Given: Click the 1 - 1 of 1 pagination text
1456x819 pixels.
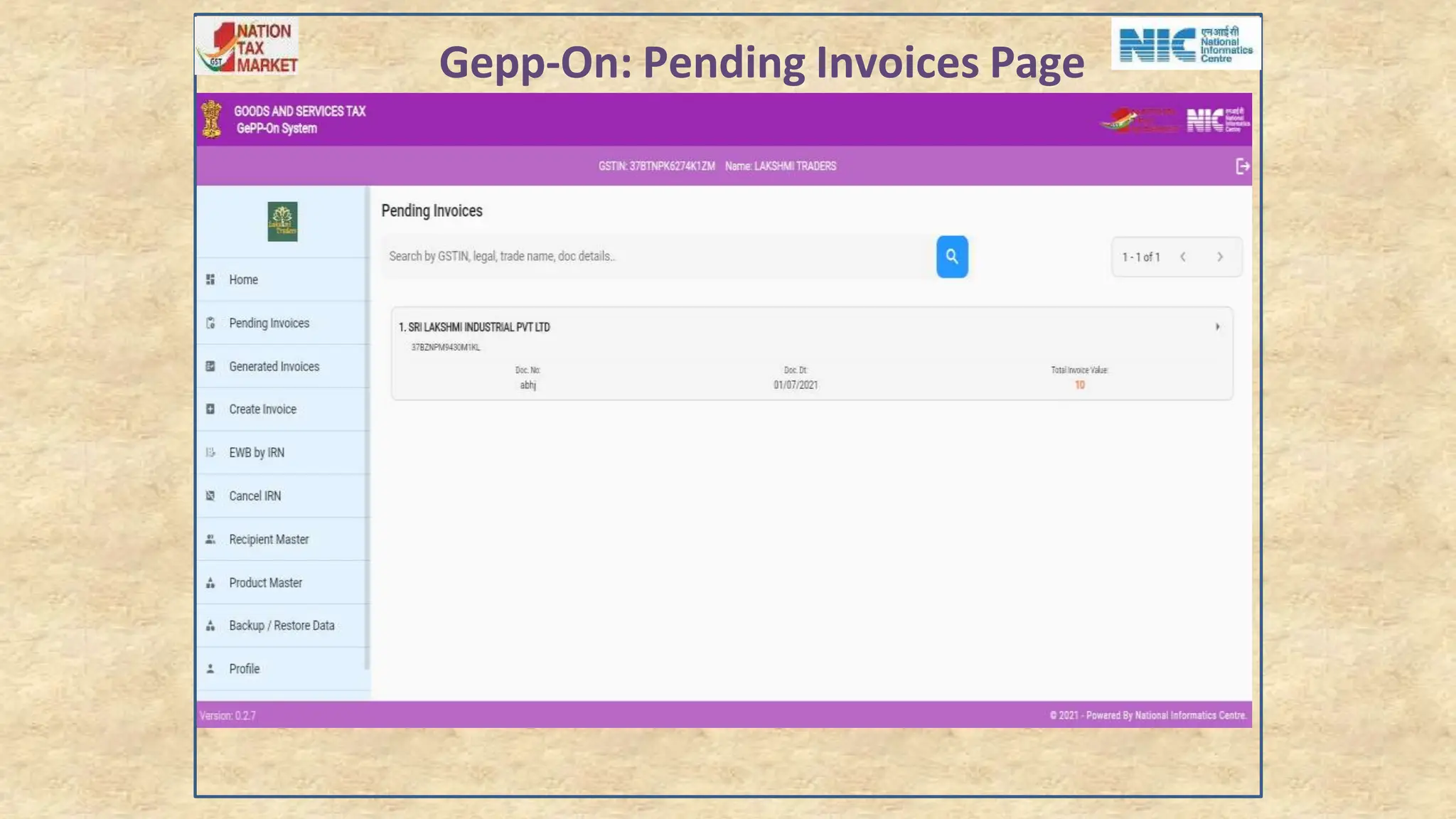Looking at the screenshot, I should [1141, 257].
